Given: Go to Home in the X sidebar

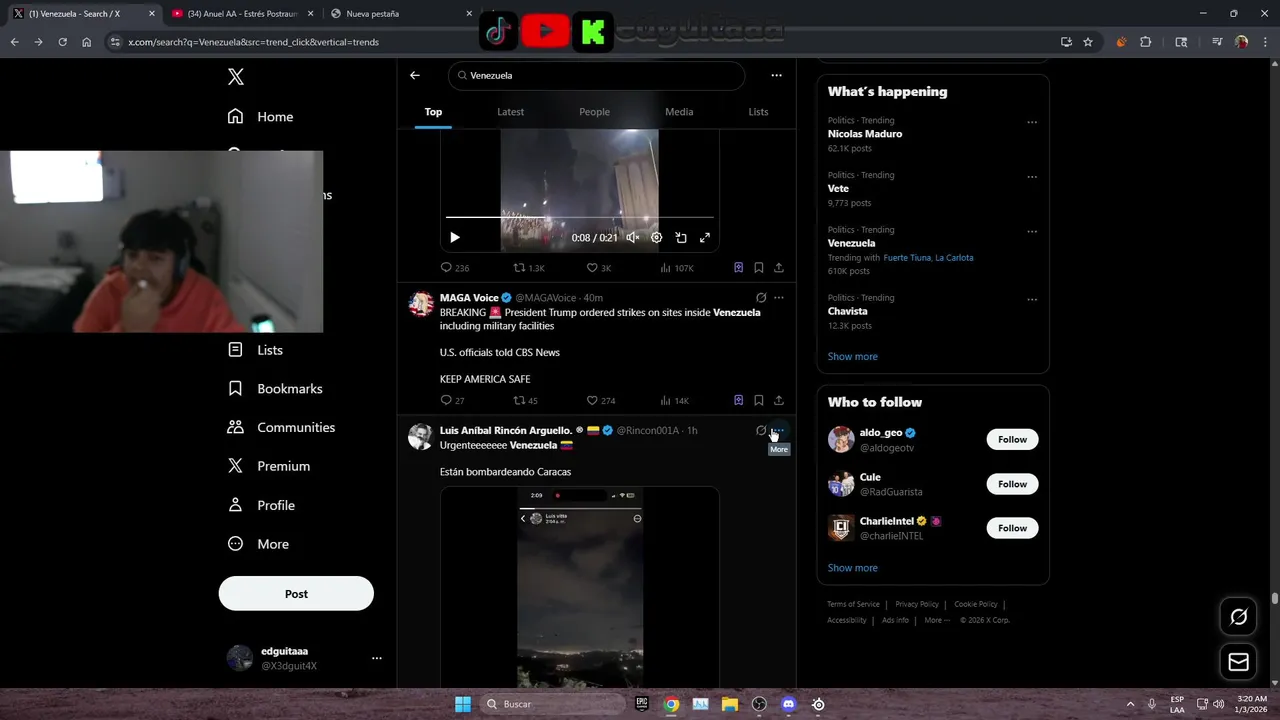Looking at the screenshot, I should point(260,117).
